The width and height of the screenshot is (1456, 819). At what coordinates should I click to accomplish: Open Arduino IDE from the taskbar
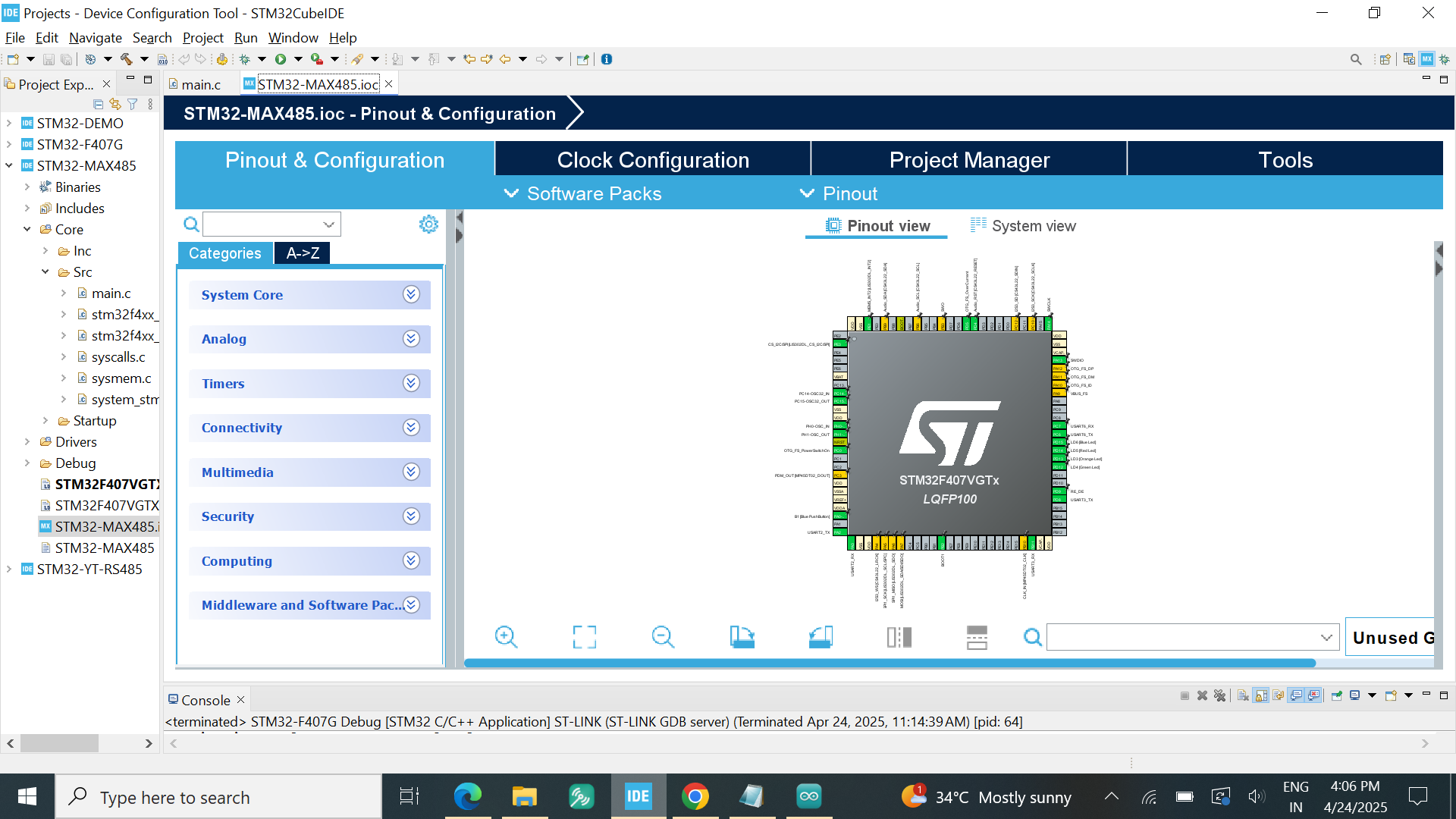pos(809,796)
